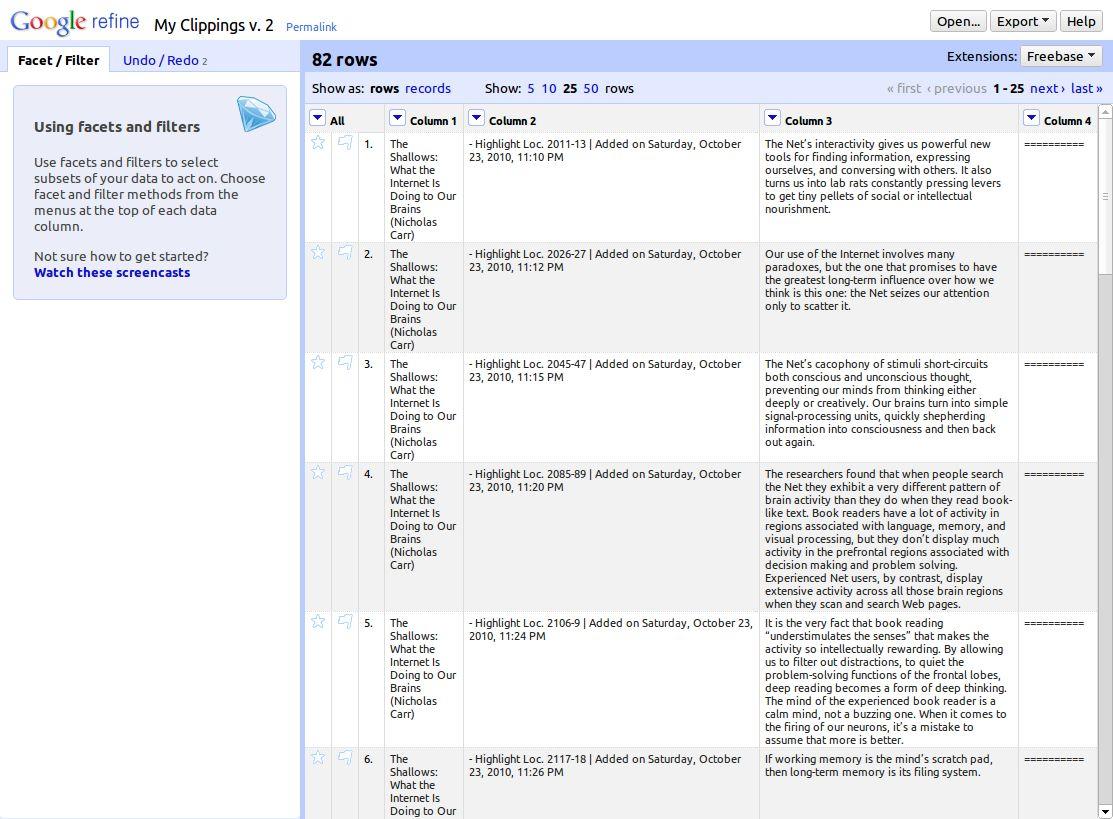Click the Highlight Loc. 2026-27 cell

611,297
